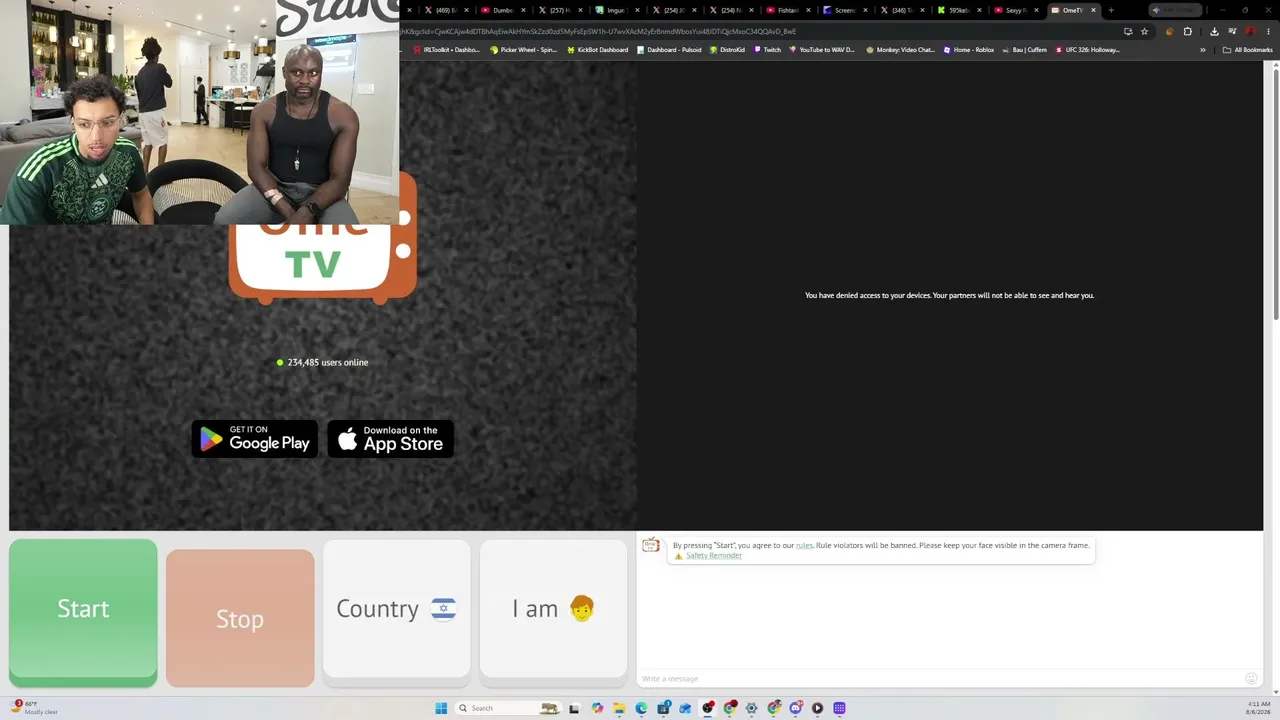Screen dimensions: 1280x720
Task: Switch to the Screen browser tab
Action: [x=844, y=10]
